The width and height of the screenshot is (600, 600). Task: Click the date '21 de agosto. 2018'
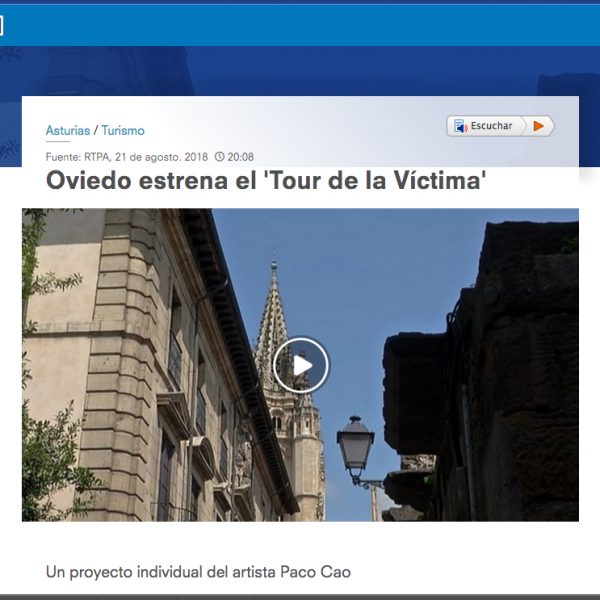pos(161,157)
